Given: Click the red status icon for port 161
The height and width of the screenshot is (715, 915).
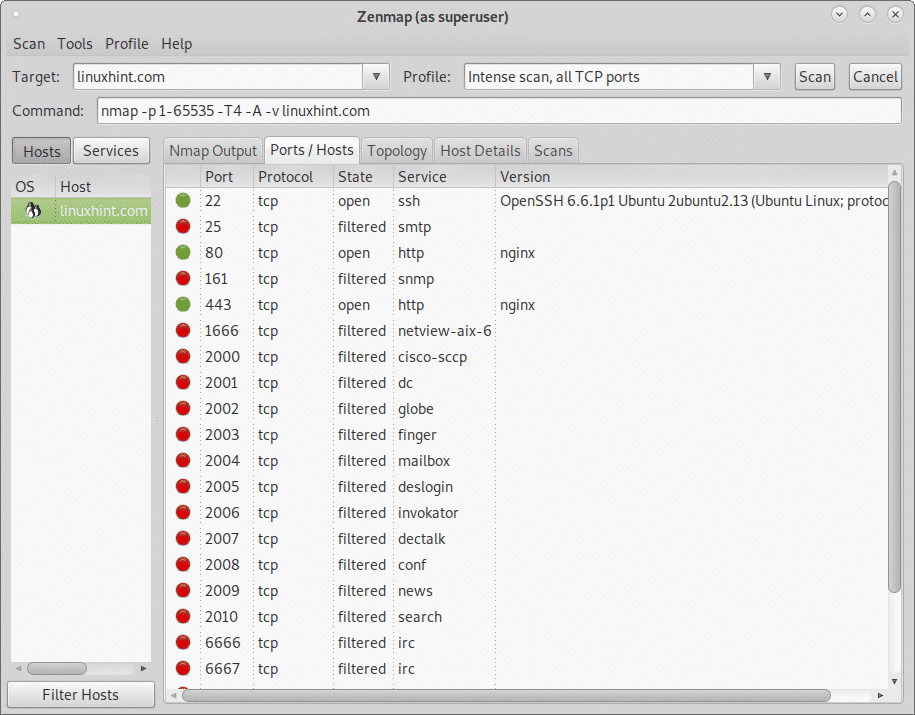Looking at the screenshot, I should pyautogui.click(x=183, y=278).
